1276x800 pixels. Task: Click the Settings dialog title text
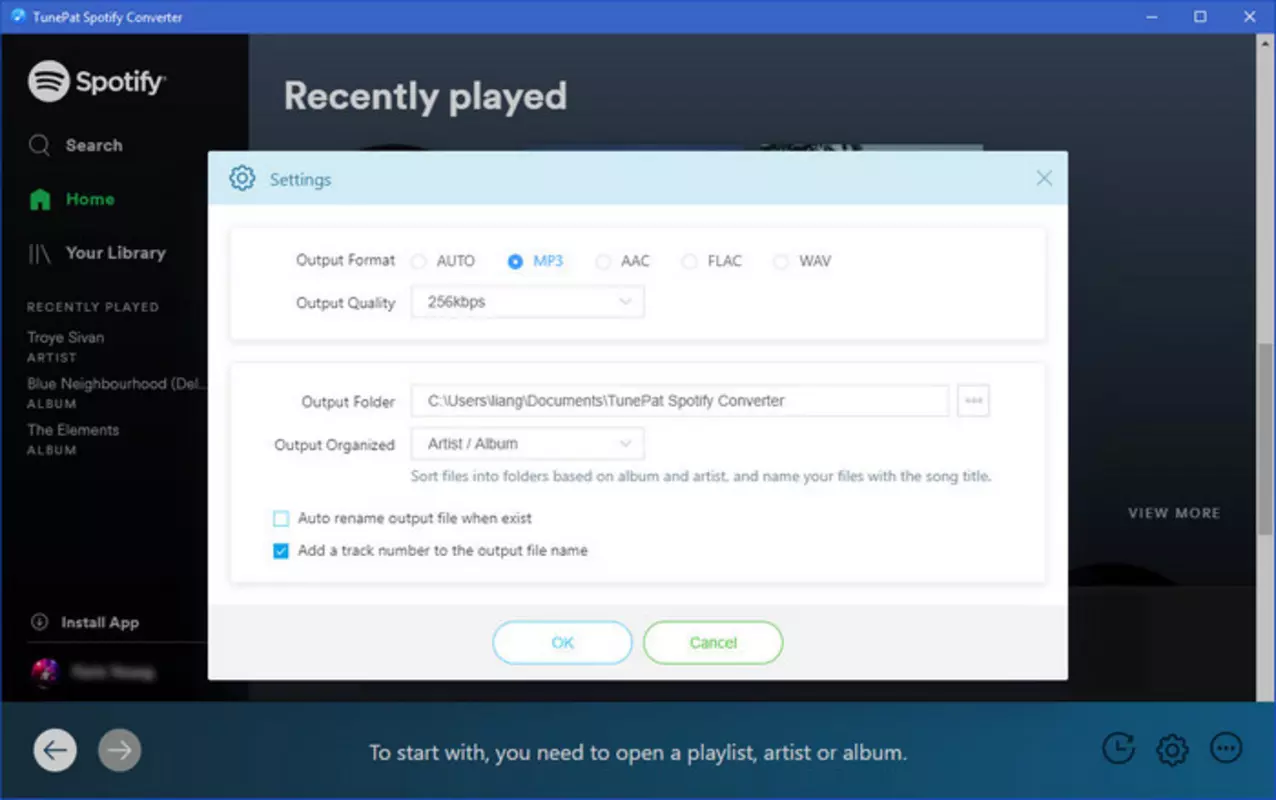tap(300, 179)
